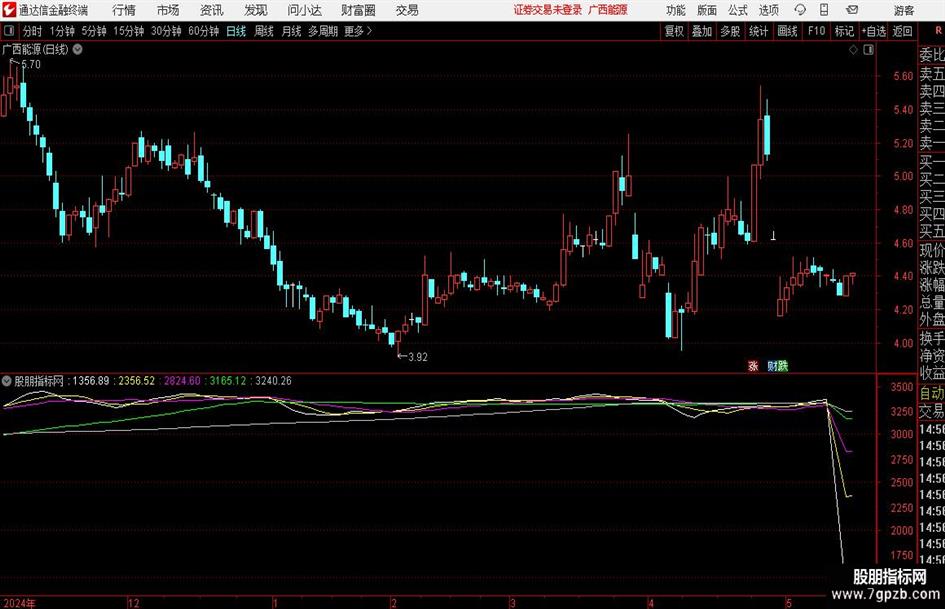Open the customer service headset icon
The height and width of the screenshot is (609, 945).
800,10
